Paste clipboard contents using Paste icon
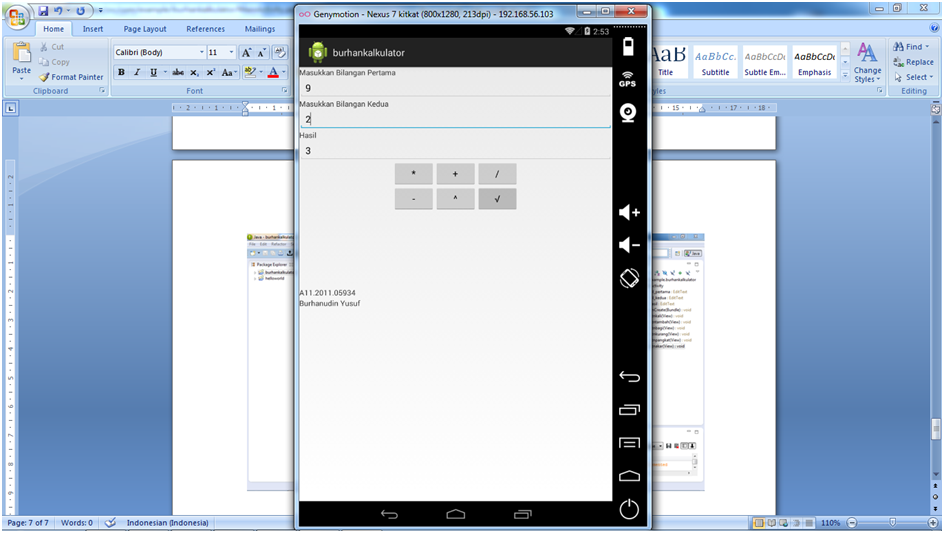This screenshot has width=944, height=533. pos(22,53)
